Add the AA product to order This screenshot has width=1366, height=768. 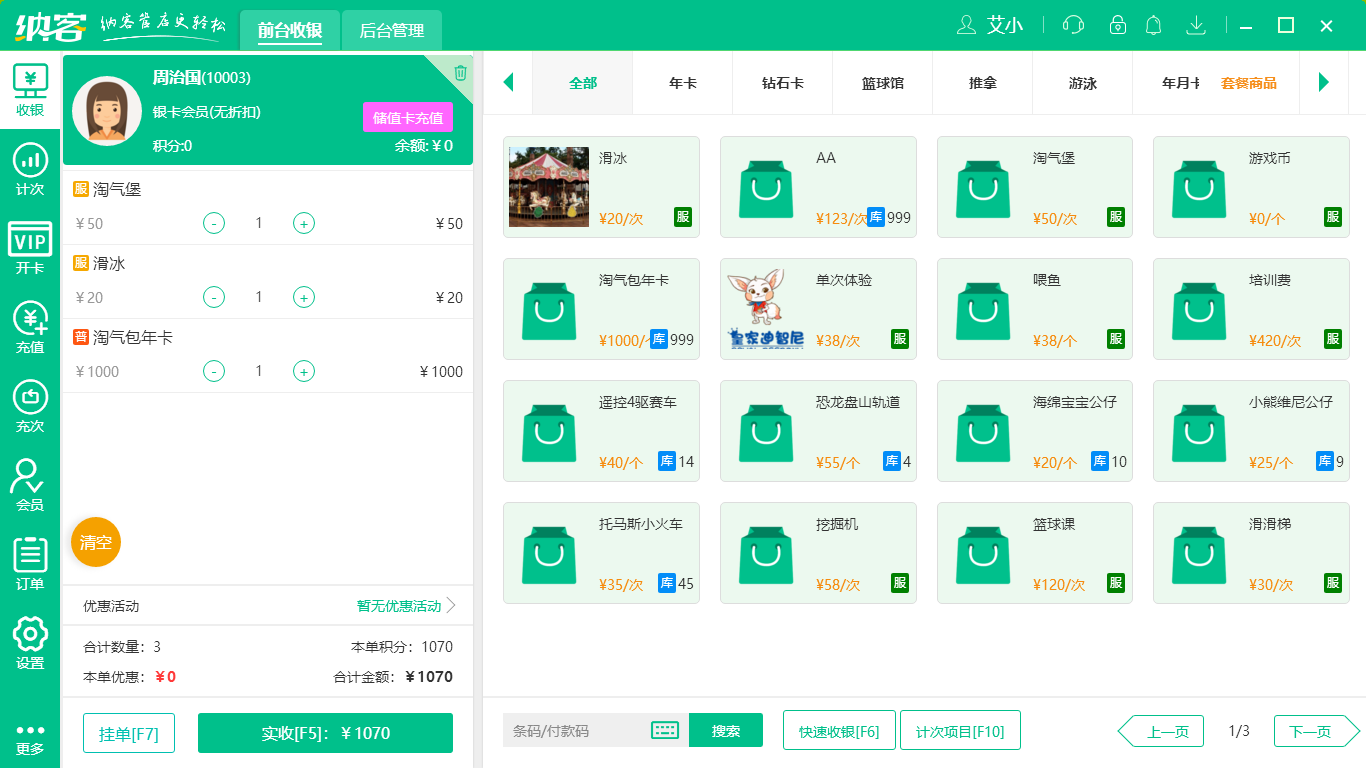click(x=818, y=187)
